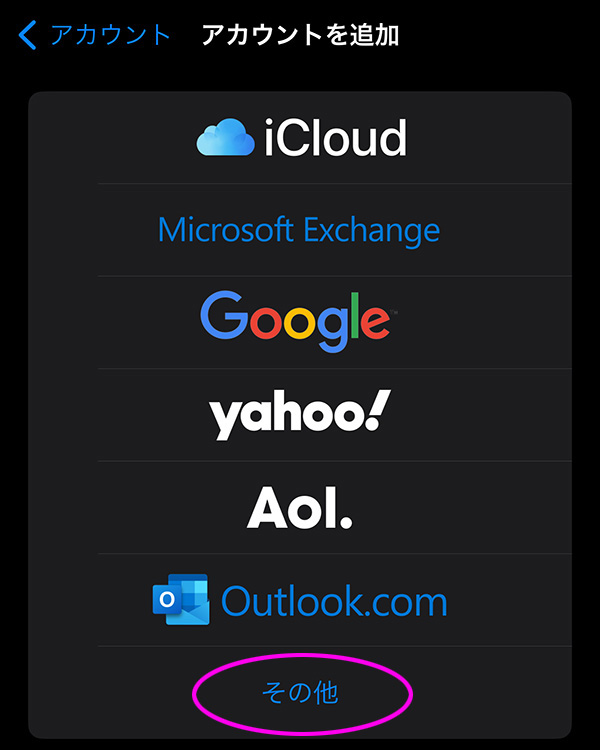Tap the iCloud cloud icon
The width and height of the screenshot is (600, 750).
point(225,137)
